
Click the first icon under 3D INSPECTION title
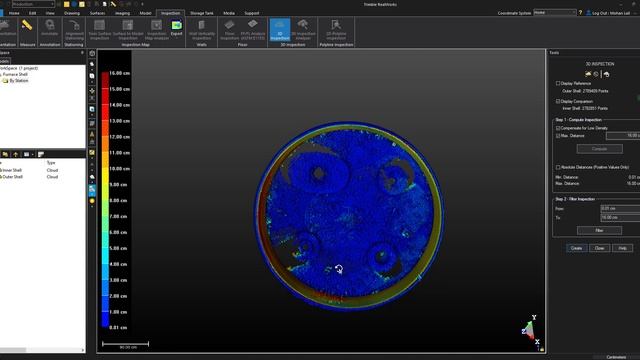pyautogui.click(x=588, y=74)
